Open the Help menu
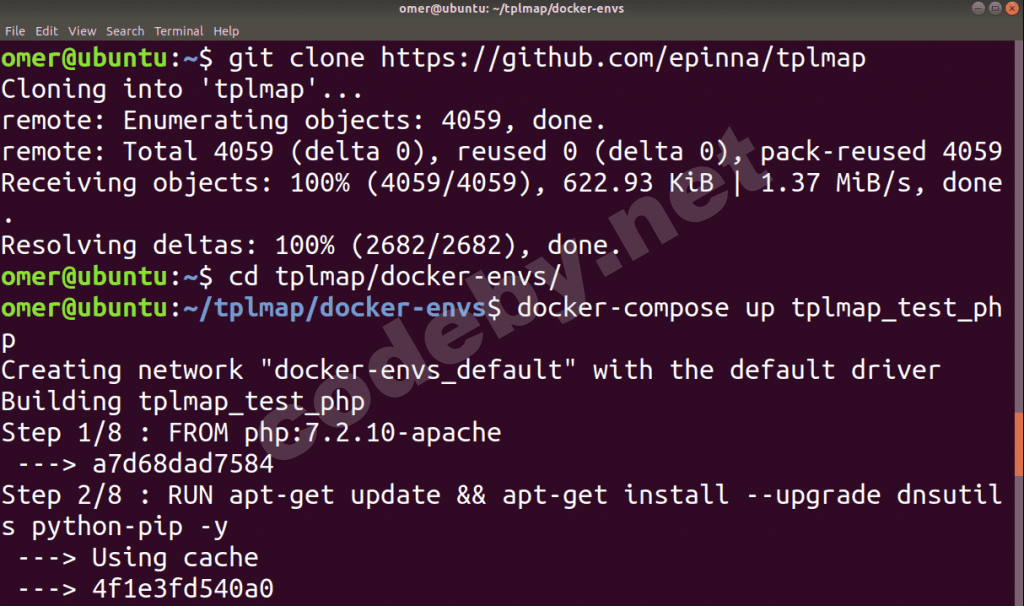The image size is (1024, 606). (x=226, y=31)
